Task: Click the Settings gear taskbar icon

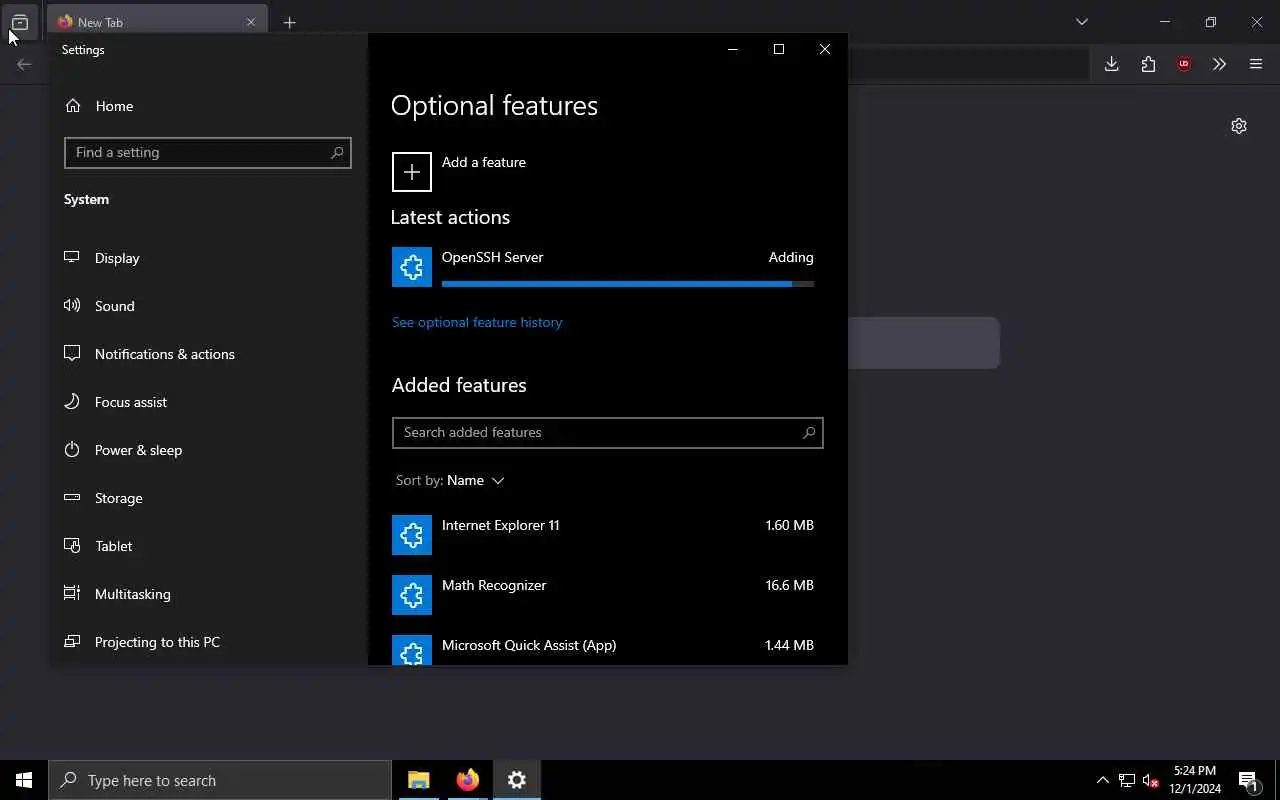Action: pyautogui.click(x=517, y=780)
